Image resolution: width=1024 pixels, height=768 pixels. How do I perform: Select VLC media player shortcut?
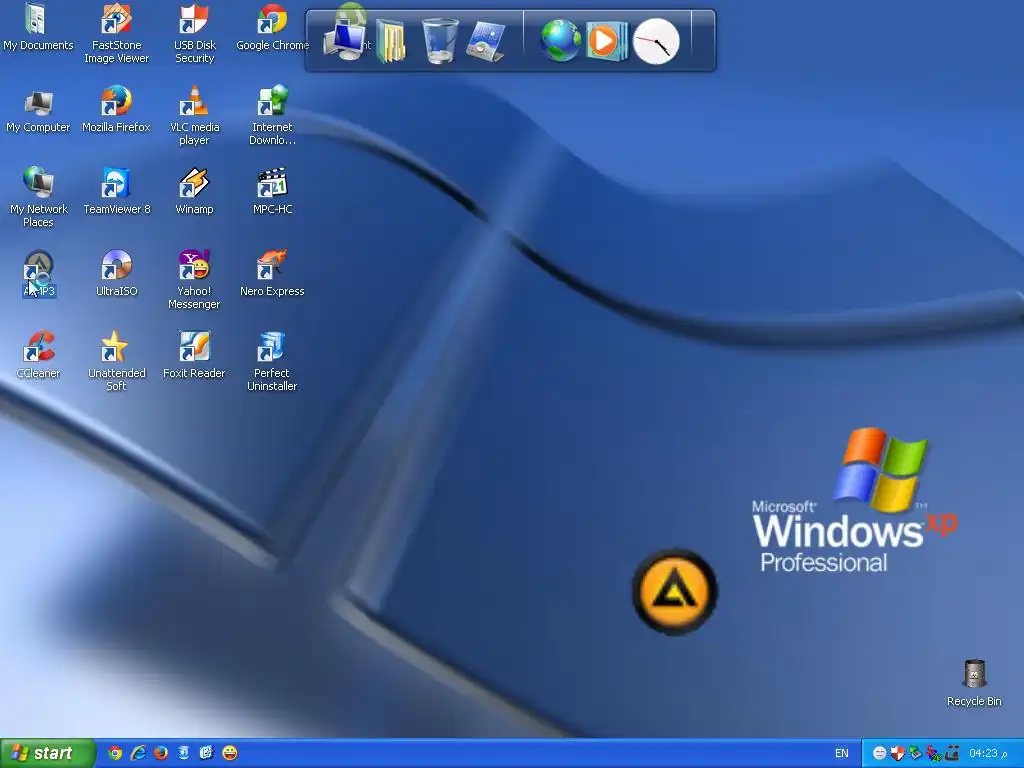click(x=195, y=116)
